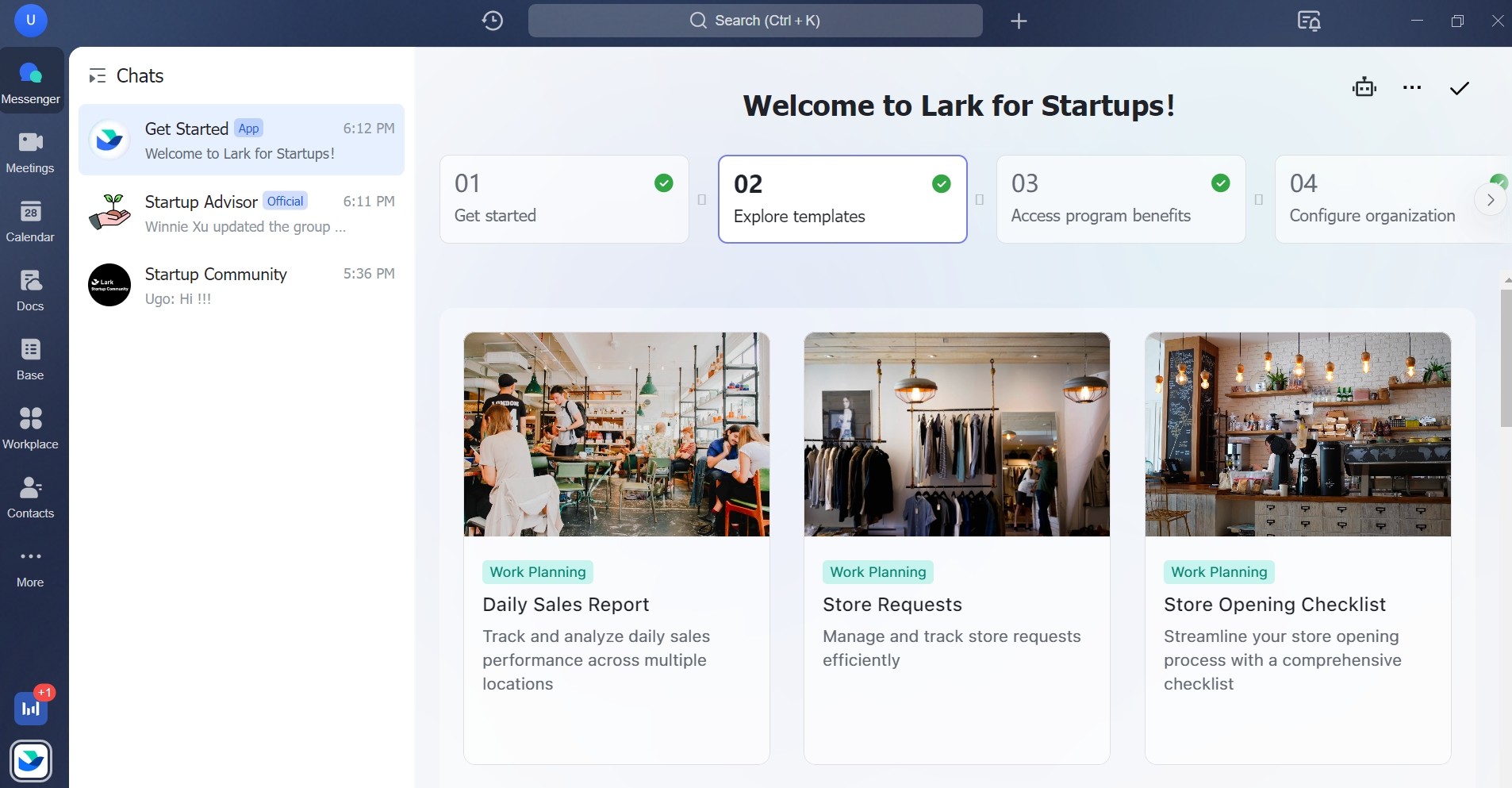Open the screen capture icon in title bar
Screen dimensions: 1512x788
coord(1309,21)
